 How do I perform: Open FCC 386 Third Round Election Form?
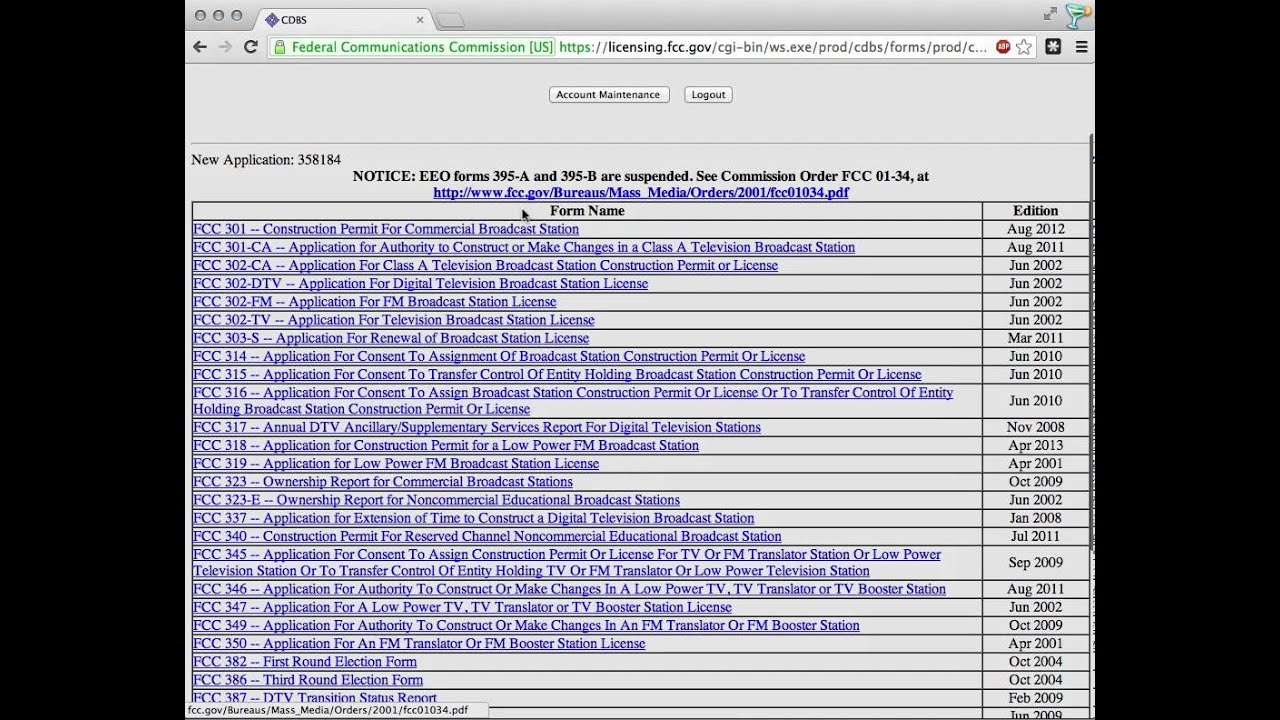[x=308, y=680]
